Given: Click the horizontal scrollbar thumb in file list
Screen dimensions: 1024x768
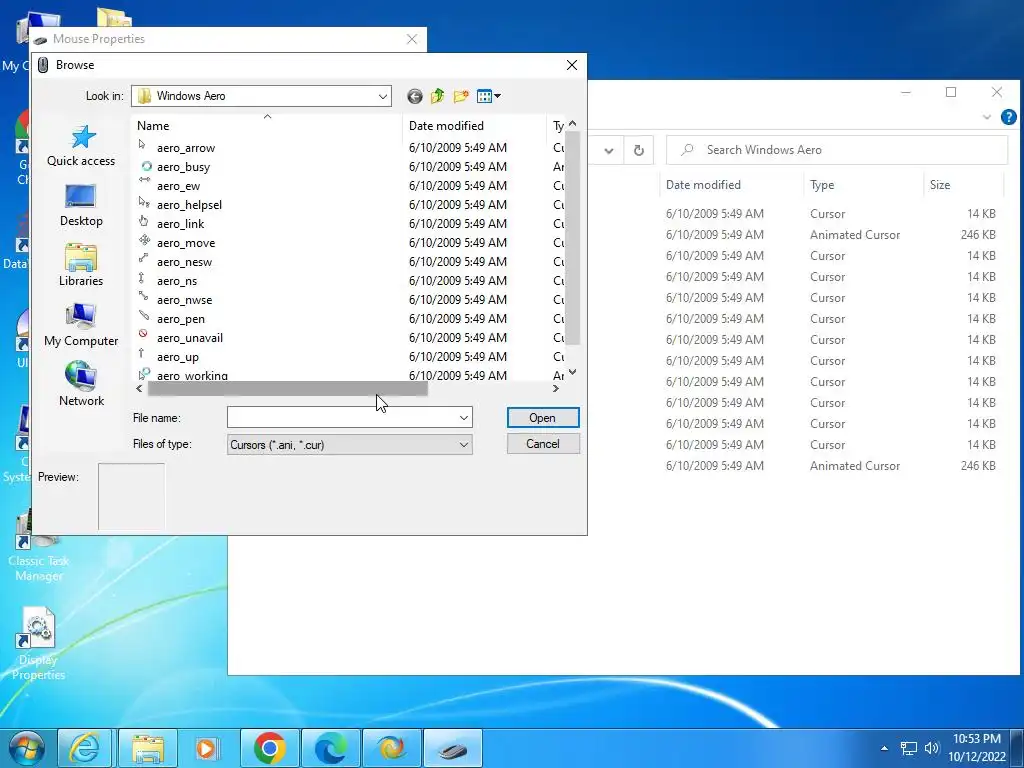Looking at the screenshot, I should 287,389.
